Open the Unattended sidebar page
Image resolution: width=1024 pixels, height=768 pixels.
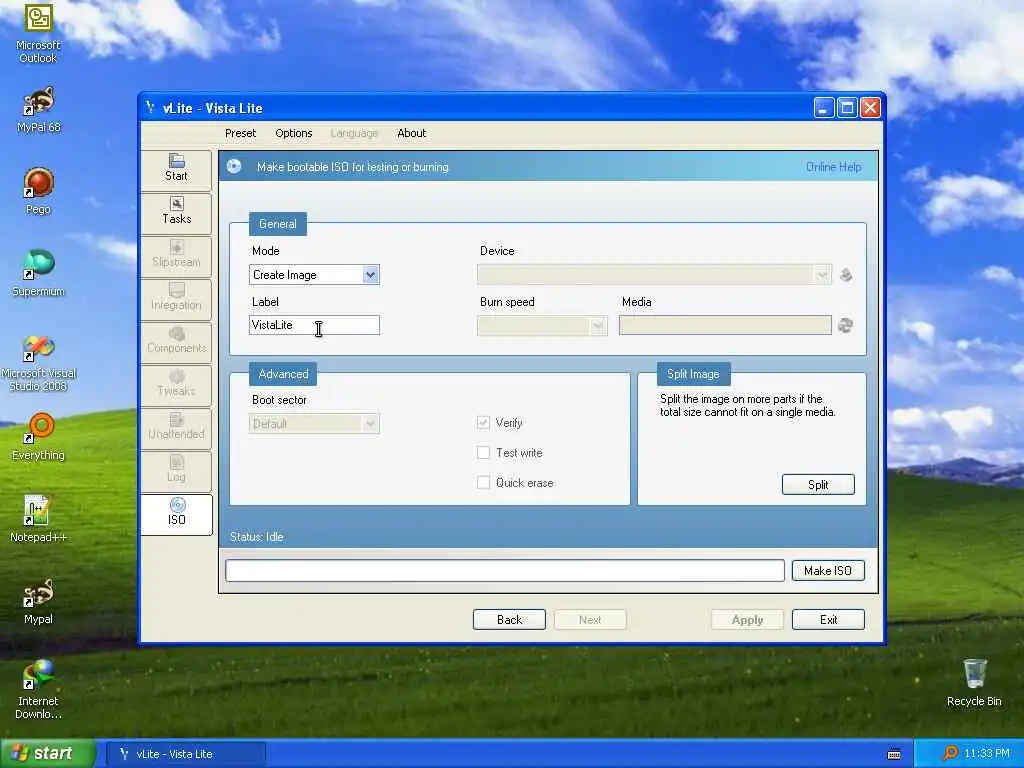pos(176,428)
